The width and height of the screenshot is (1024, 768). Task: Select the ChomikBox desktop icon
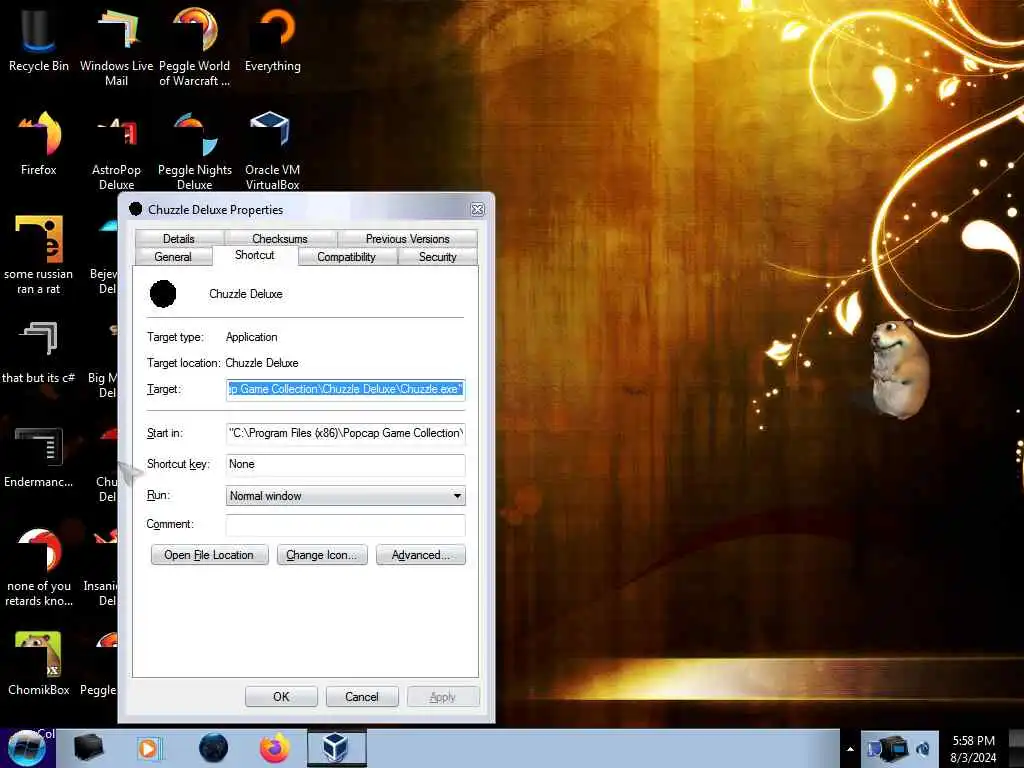(38, 663)
